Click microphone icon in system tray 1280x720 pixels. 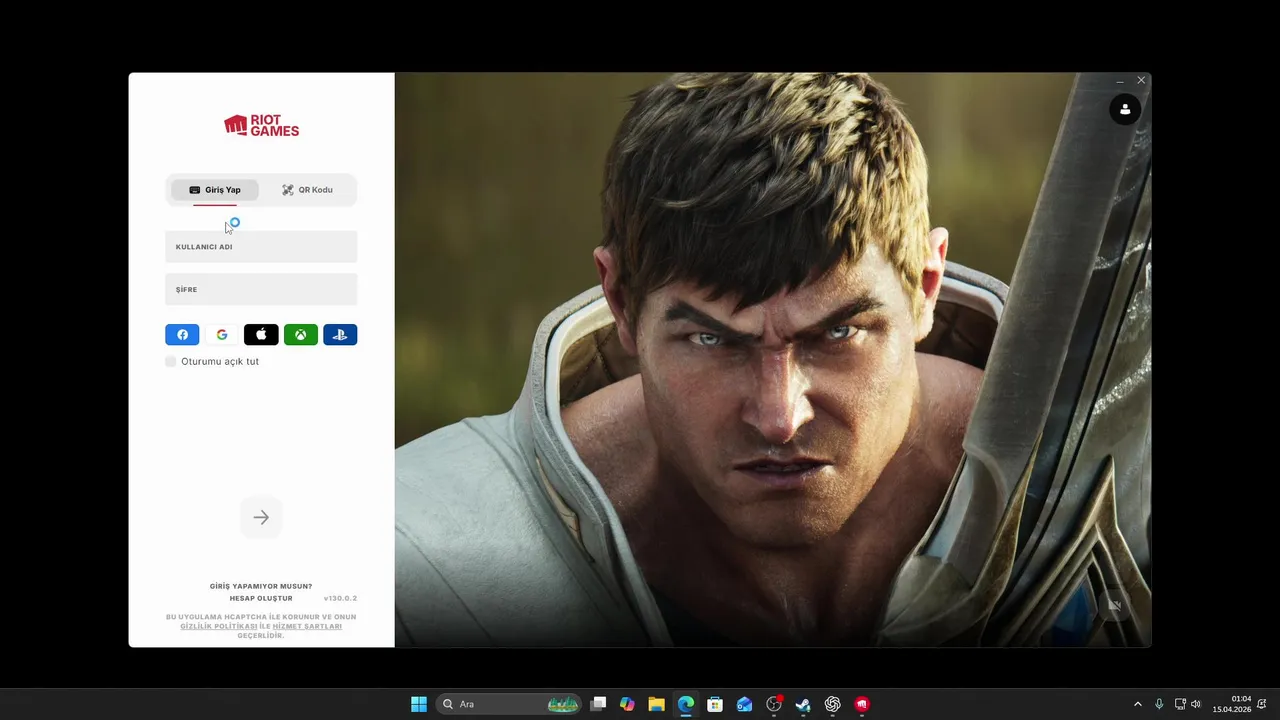click(x=1159, y=704)
